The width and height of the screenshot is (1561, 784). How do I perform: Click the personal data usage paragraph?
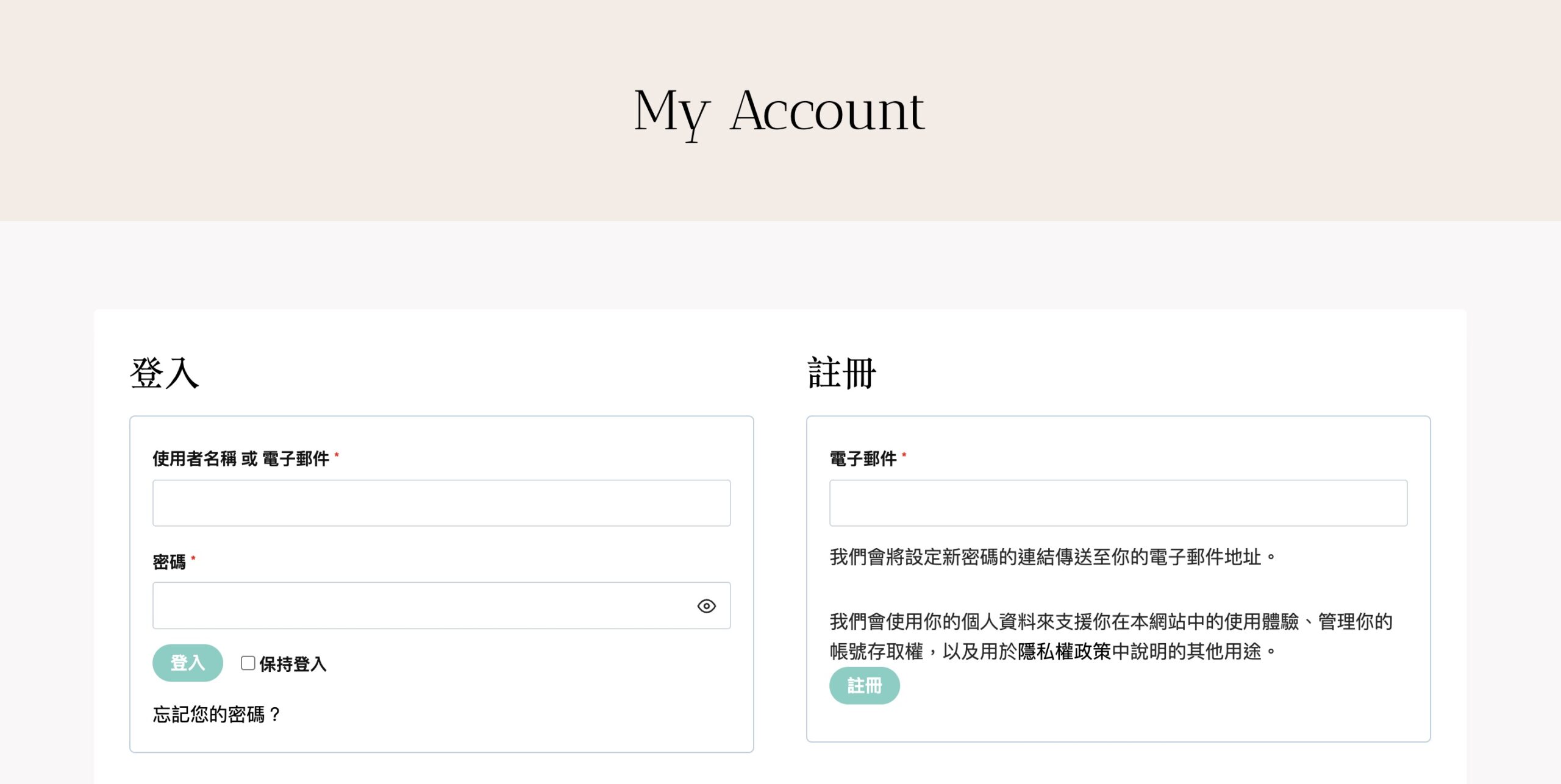point(1110,622)
